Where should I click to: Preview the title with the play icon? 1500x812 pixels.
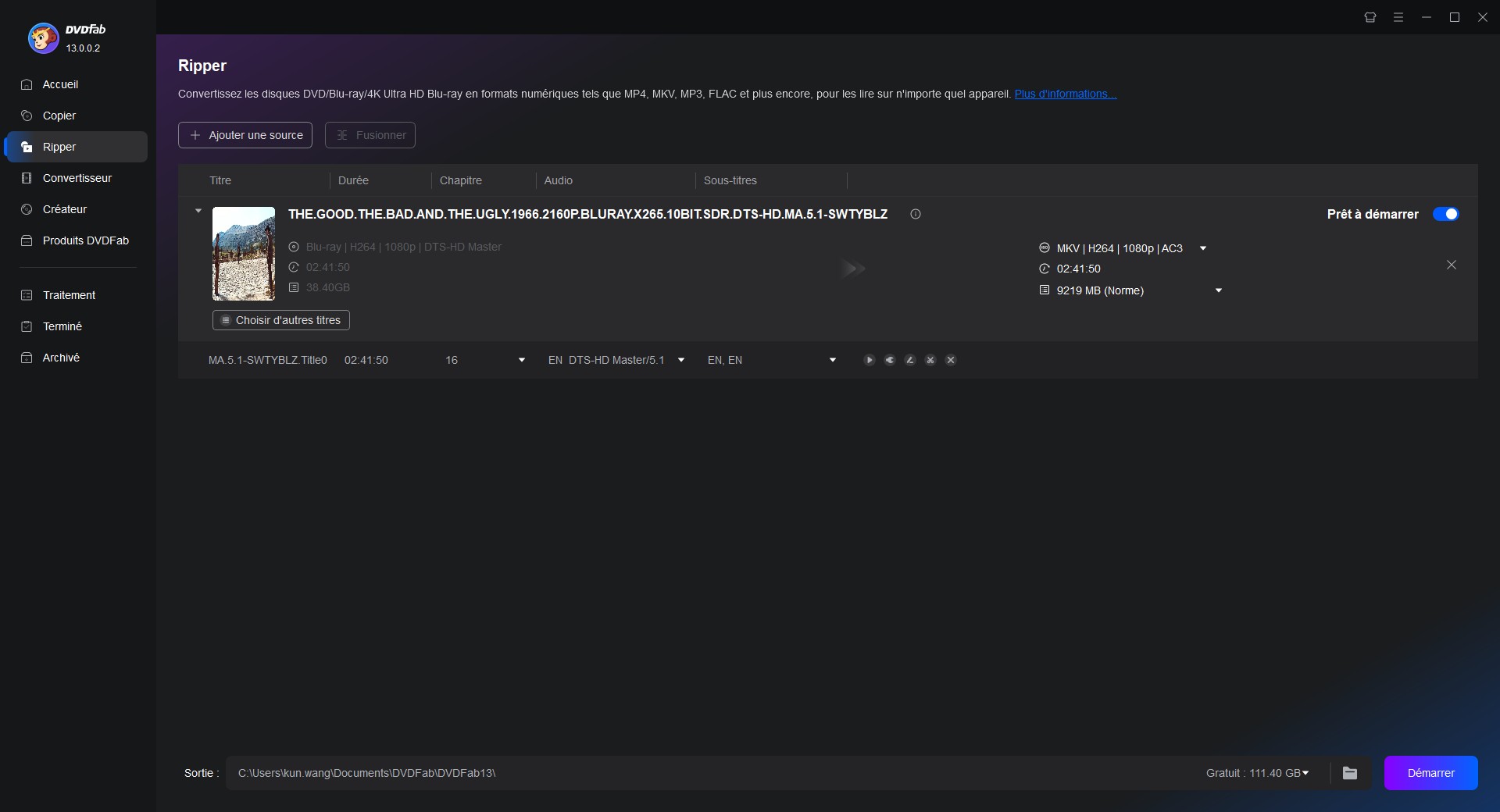(870, 360)
